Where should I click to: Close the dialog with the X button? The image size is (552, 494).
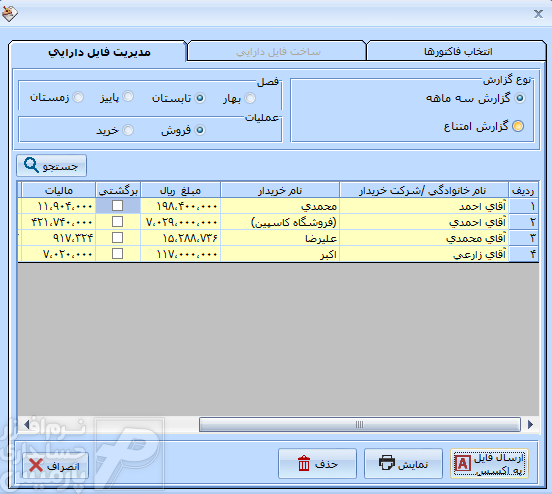[x=538, y=14]
